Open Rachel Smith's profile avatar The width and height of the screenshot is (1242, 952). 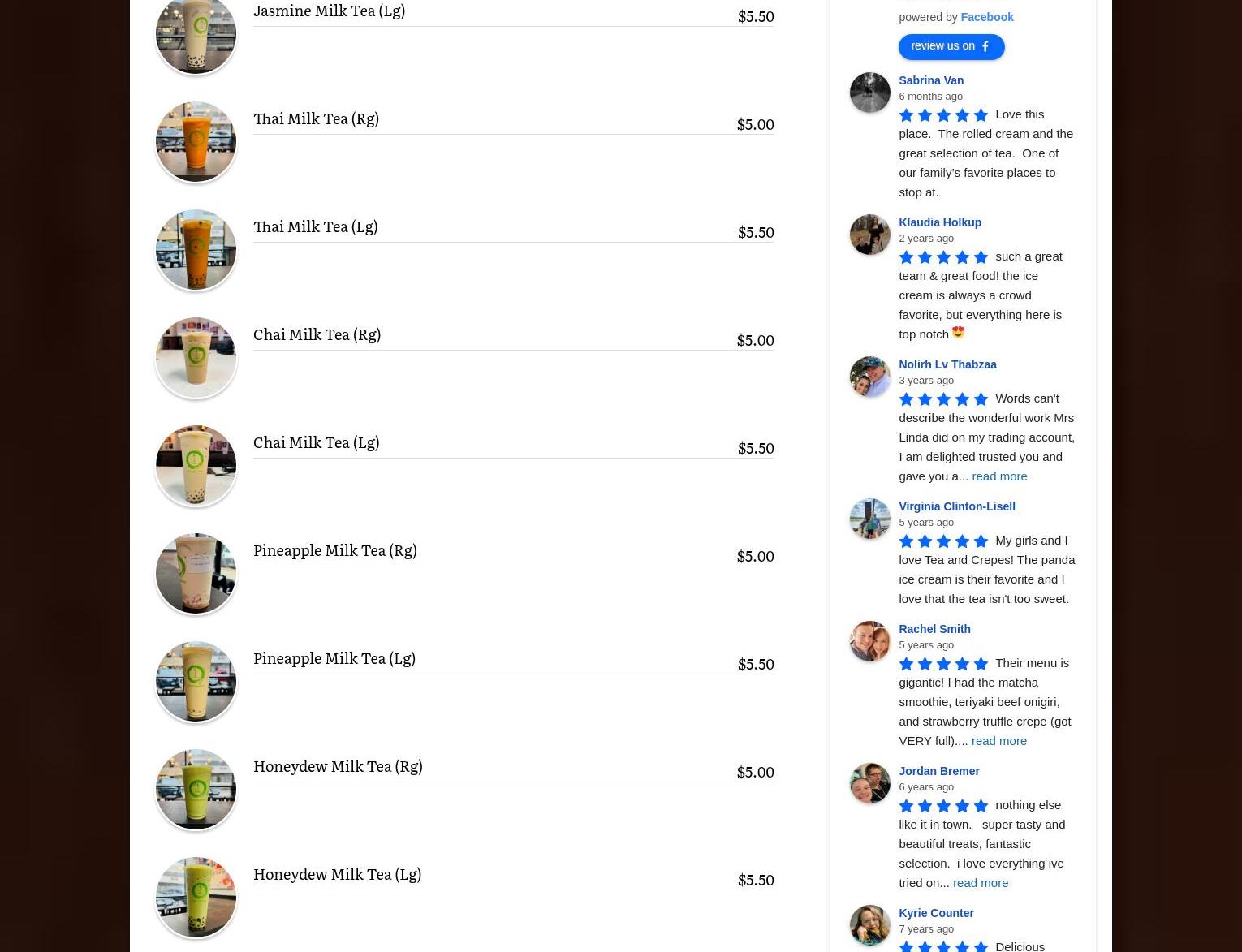point(869,641)
